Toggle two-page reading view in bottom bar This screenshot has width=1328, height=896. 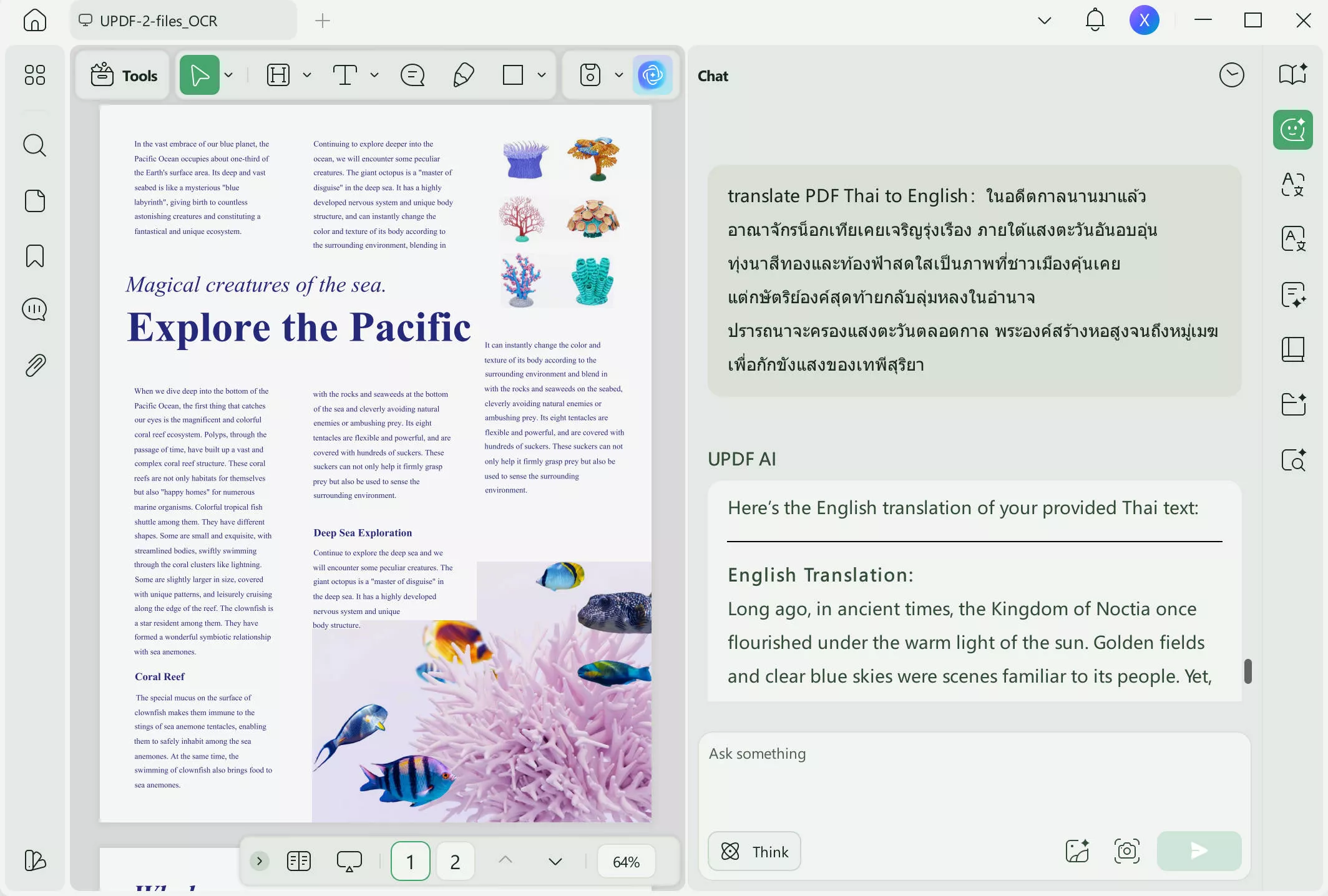[x=299, y=862]
